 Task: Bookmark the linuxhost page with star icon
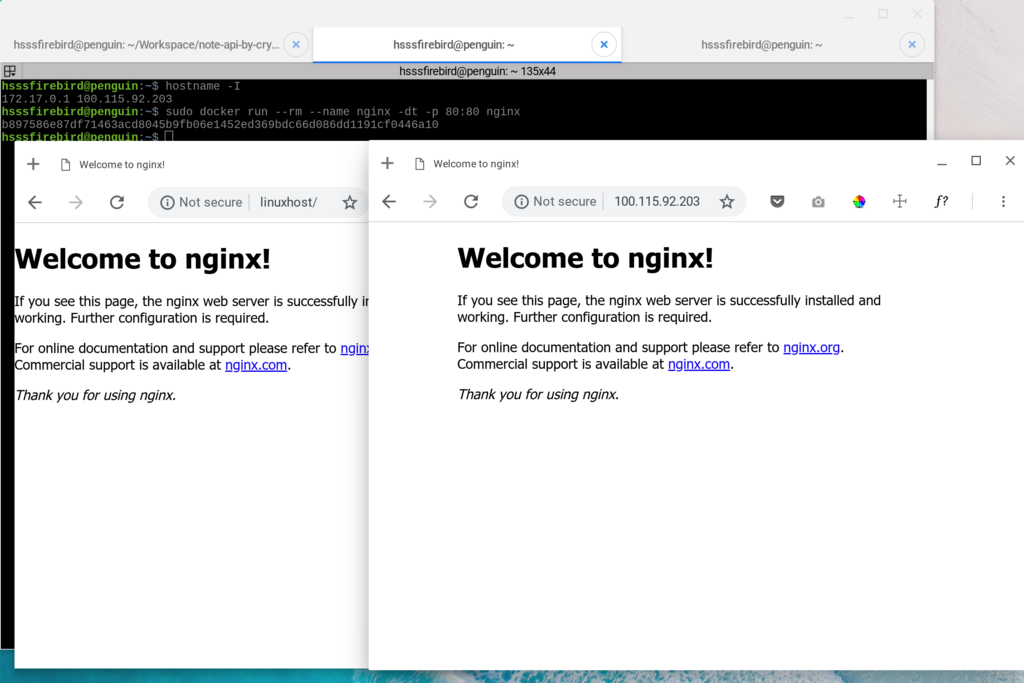click(x=350, y=202)
